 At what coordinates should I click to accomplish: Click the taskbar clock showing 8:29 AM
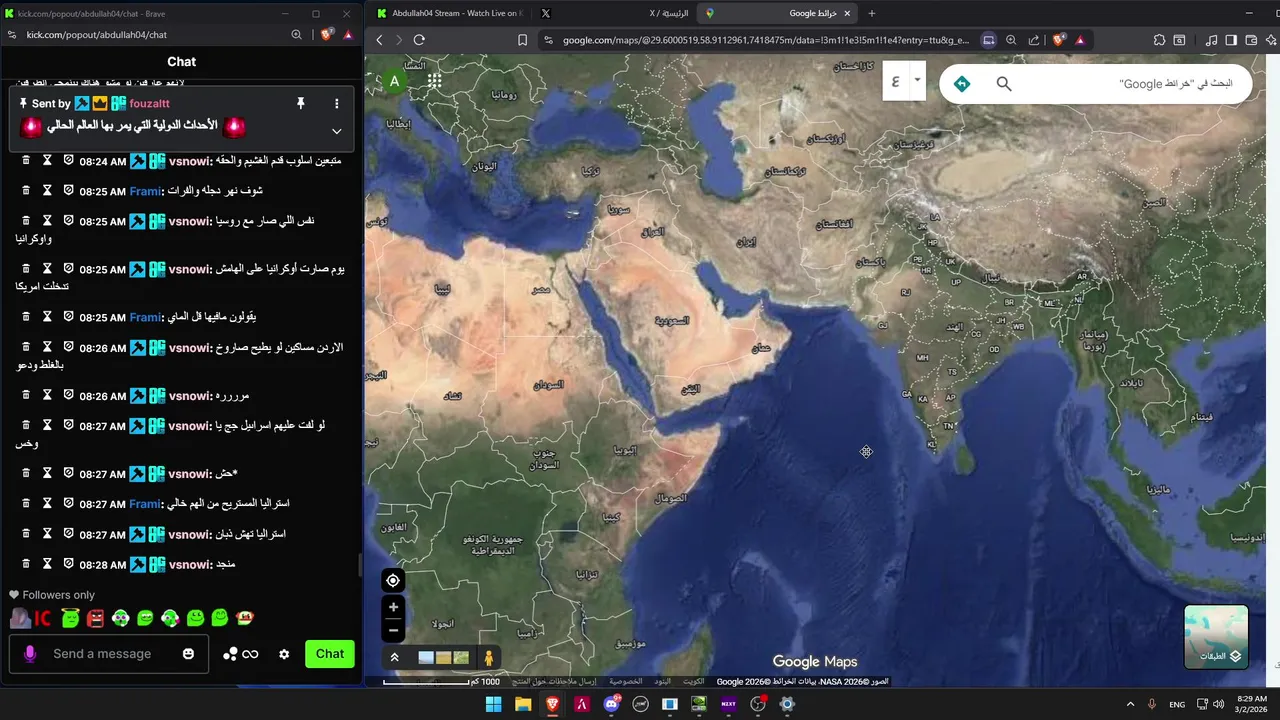1252,704
